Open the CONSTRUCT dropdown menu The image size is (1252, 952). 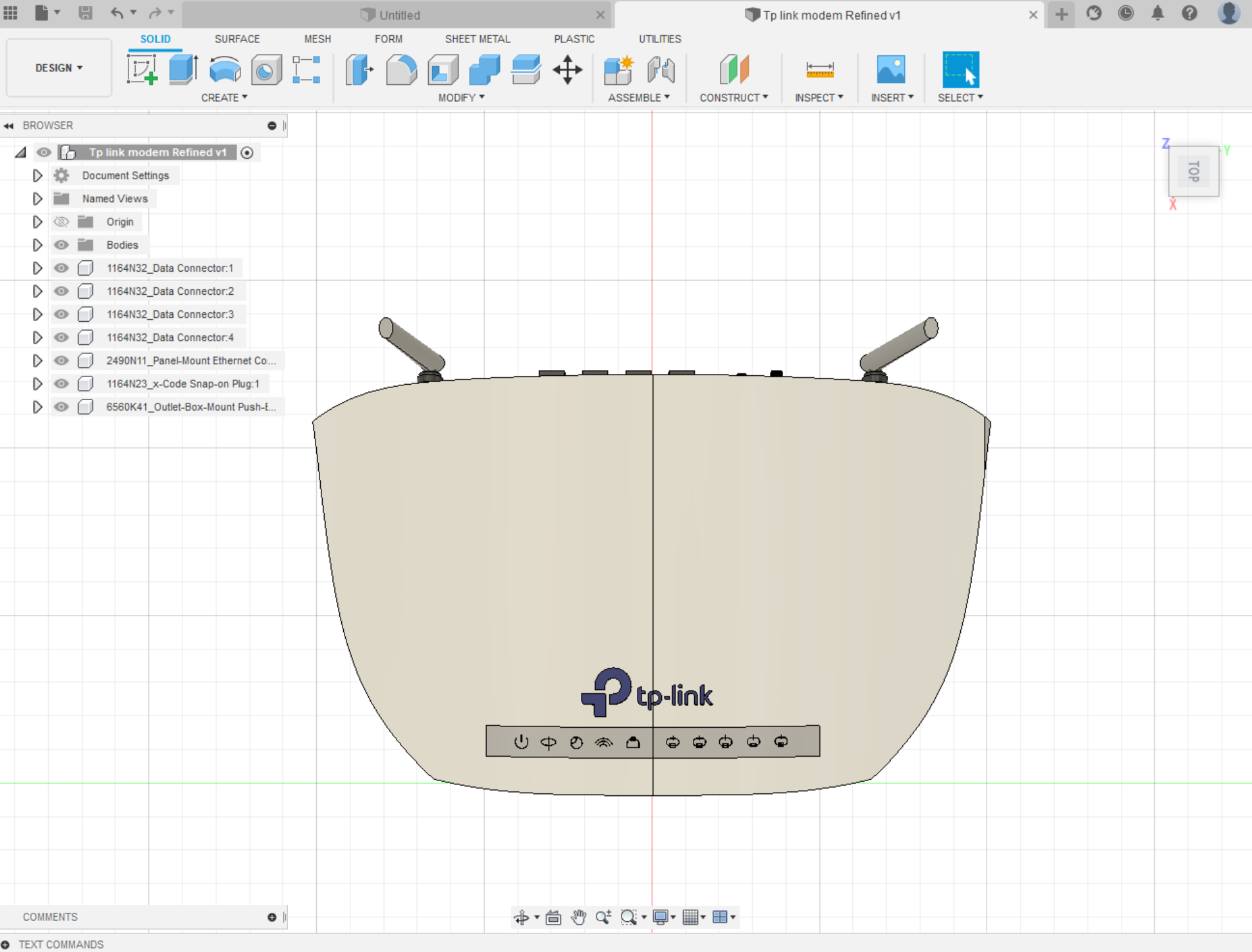[x=734, y=98]
